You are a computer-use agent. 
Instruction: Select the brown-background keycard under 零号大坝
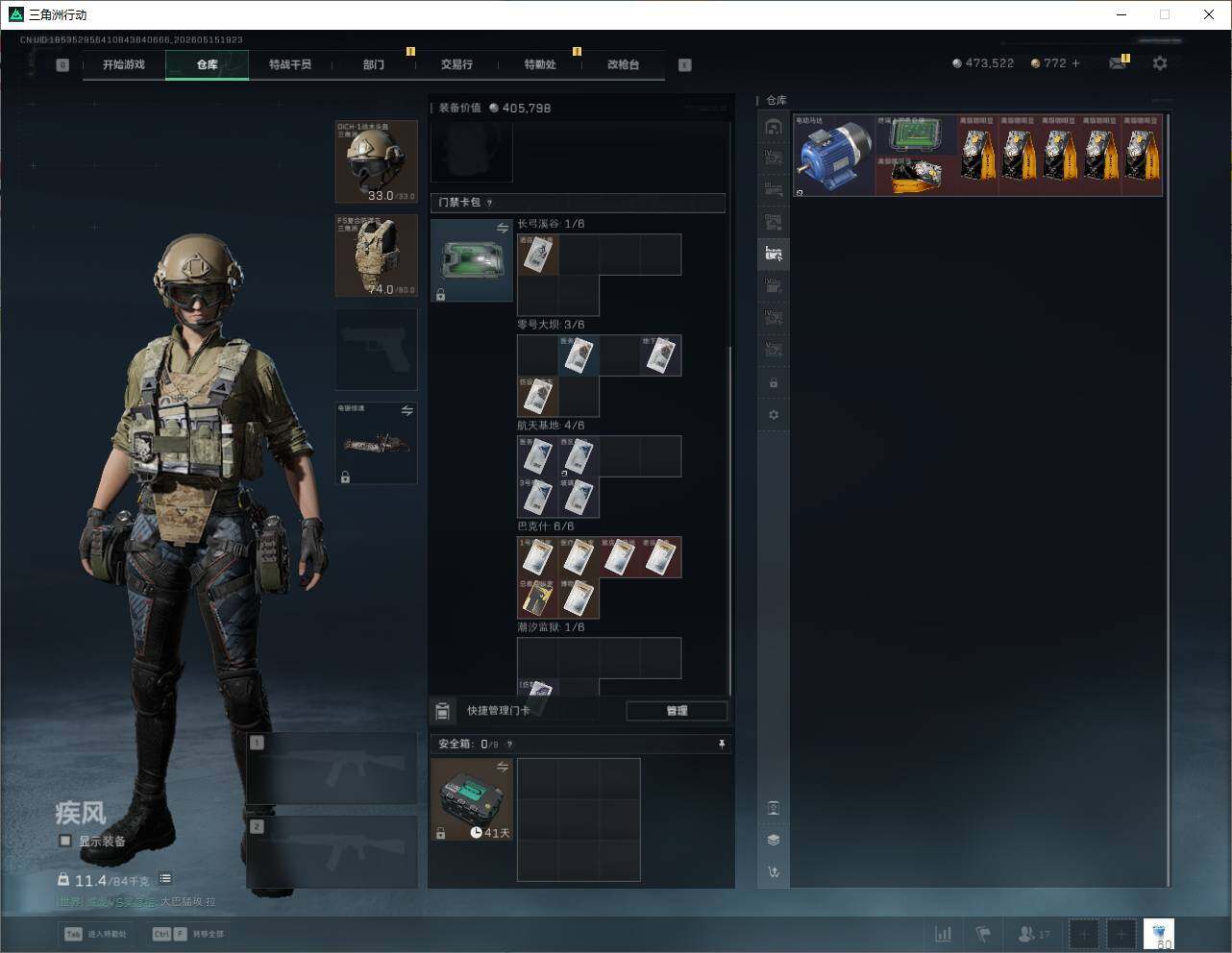pos(538,396)
